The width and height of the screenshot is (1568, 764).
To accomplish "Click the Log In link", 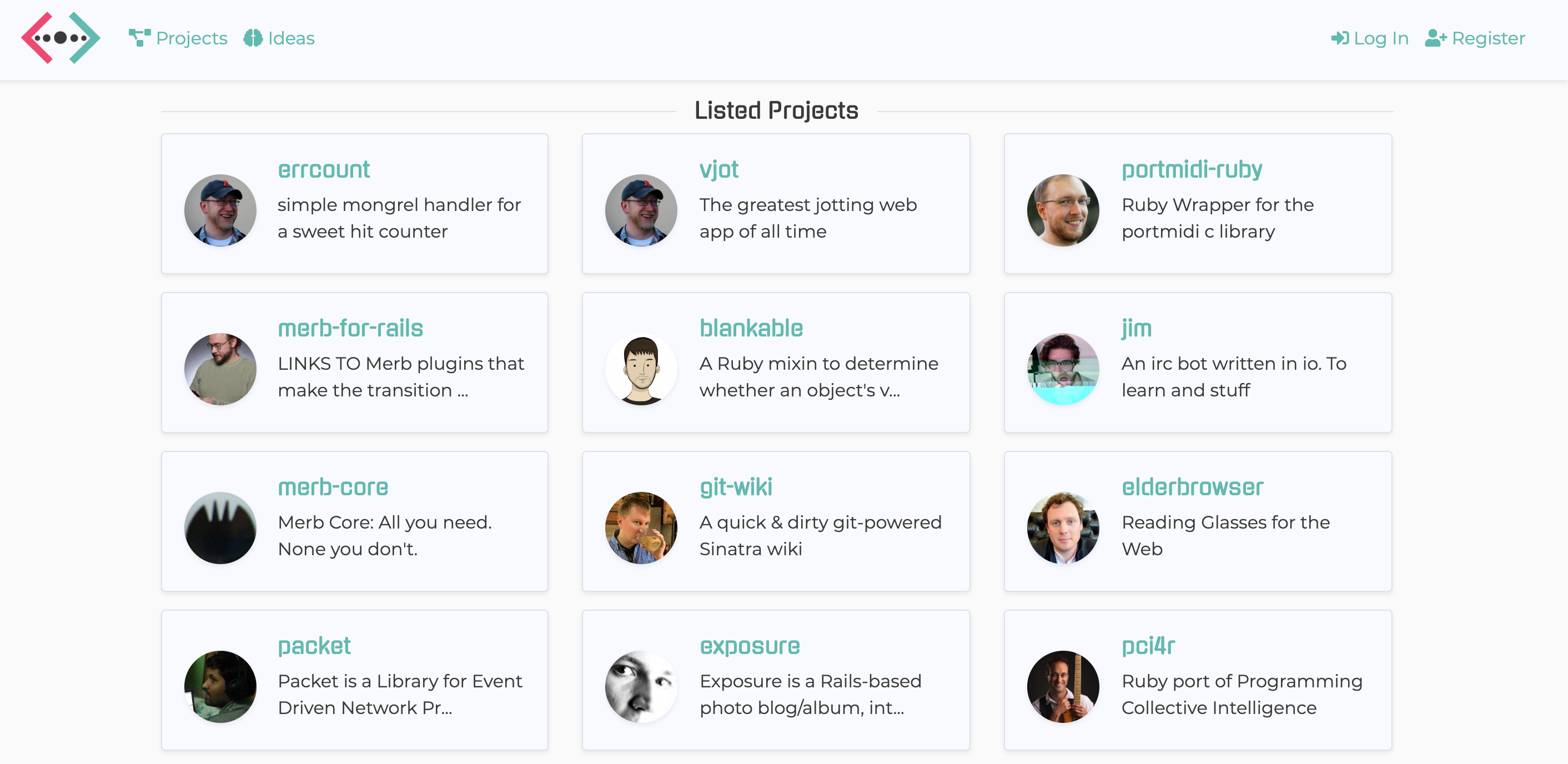I will coord(1380,38).
